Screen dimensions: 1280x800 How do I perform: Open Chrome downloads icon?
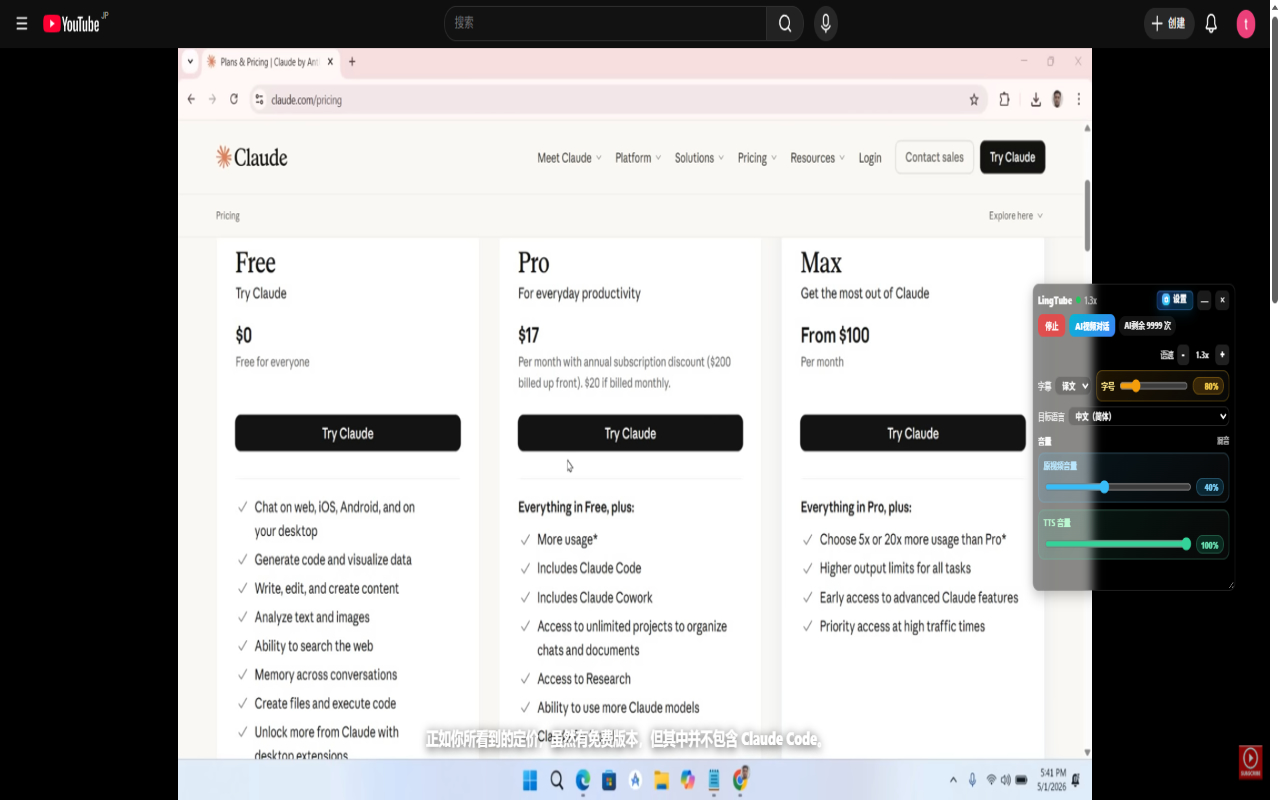pyautogui.click(x=1036, y=100)
